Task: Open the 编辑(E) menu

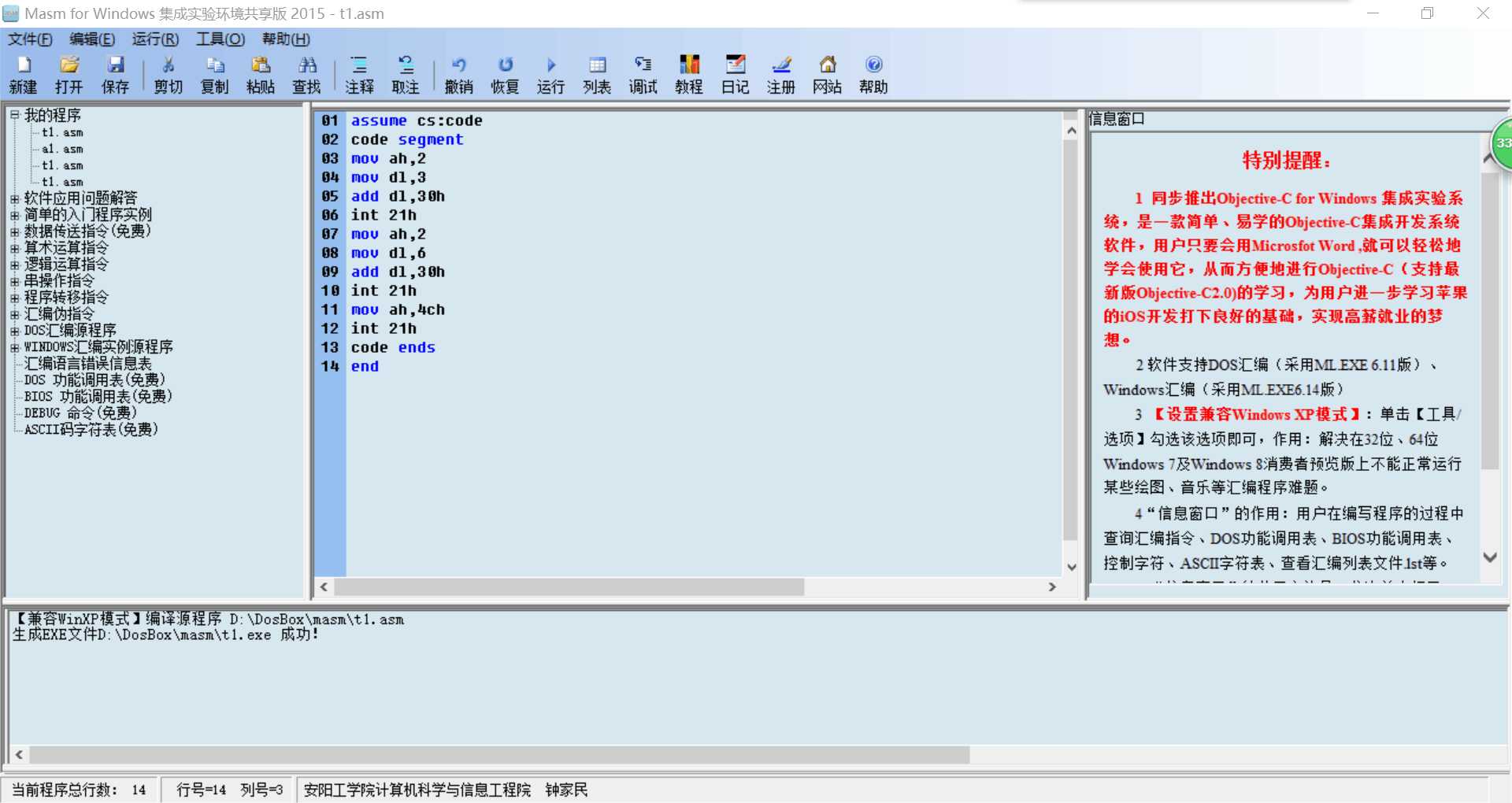Action: [x=92, y=39]
